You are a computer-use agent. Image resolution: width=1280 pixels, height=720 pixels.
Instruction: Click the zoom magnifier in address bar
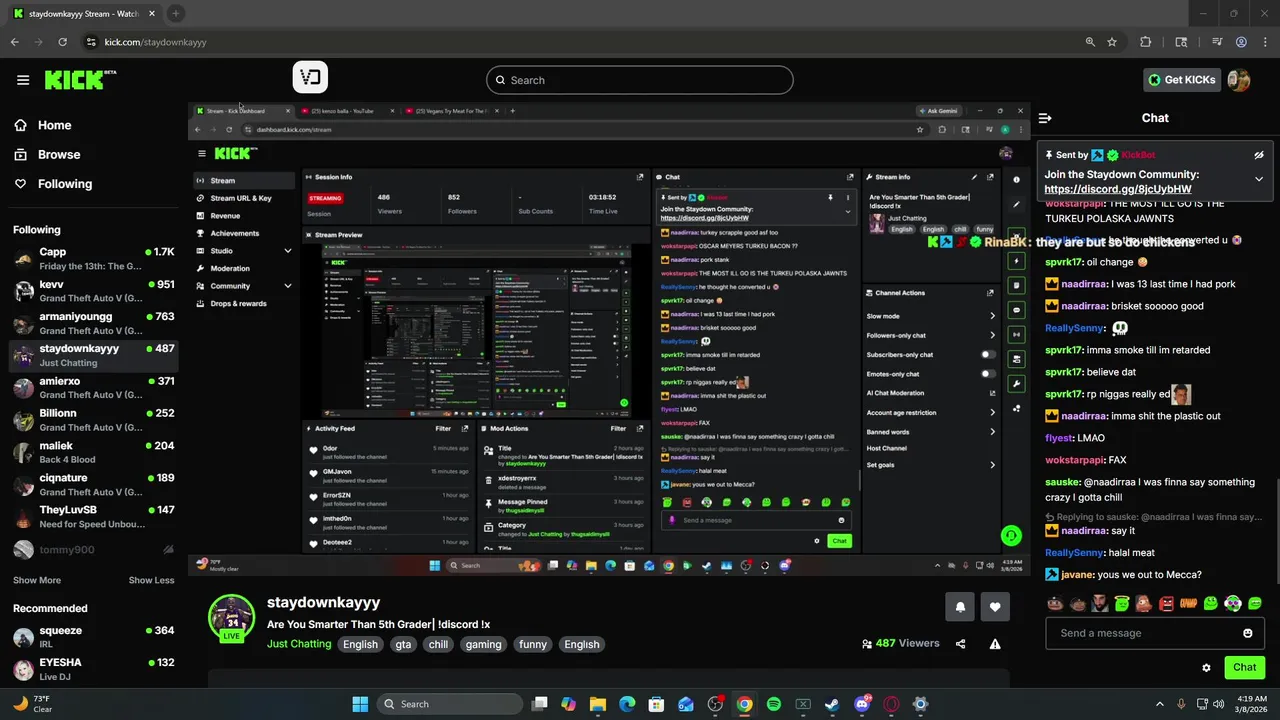[x=1090, y=42]
